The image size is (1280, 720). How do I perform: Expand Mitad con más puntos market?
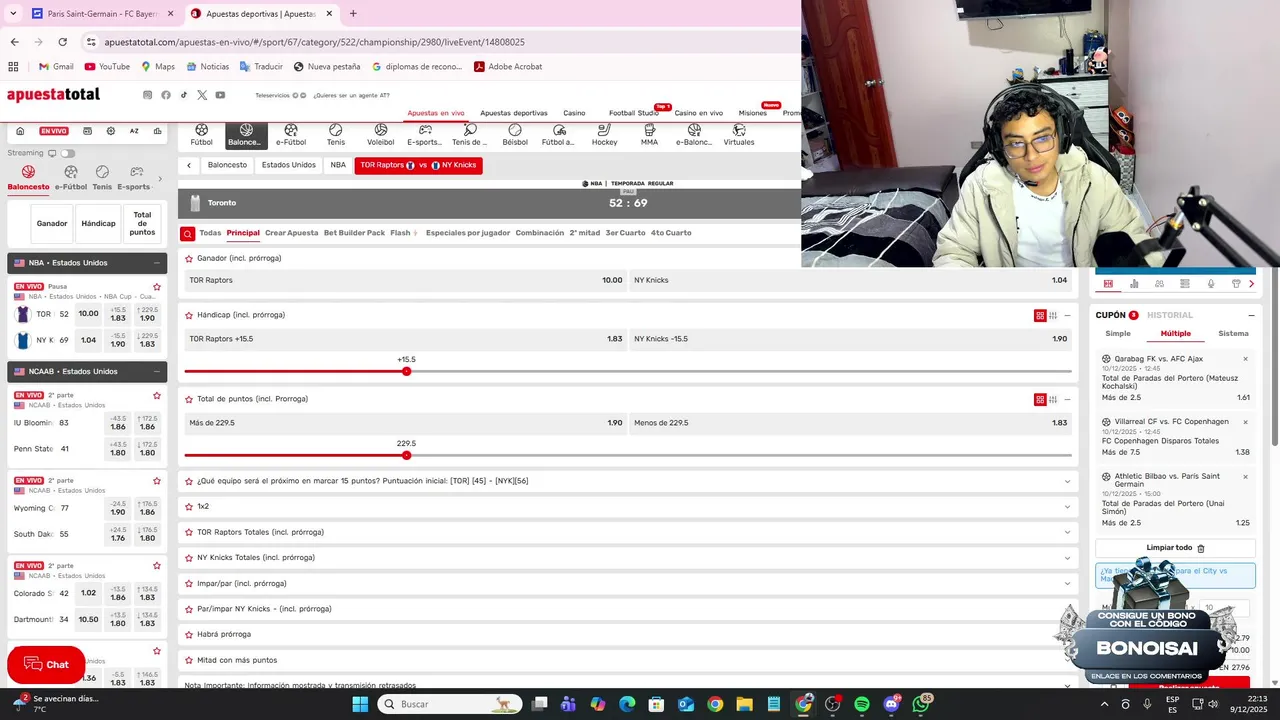point(628,660)
